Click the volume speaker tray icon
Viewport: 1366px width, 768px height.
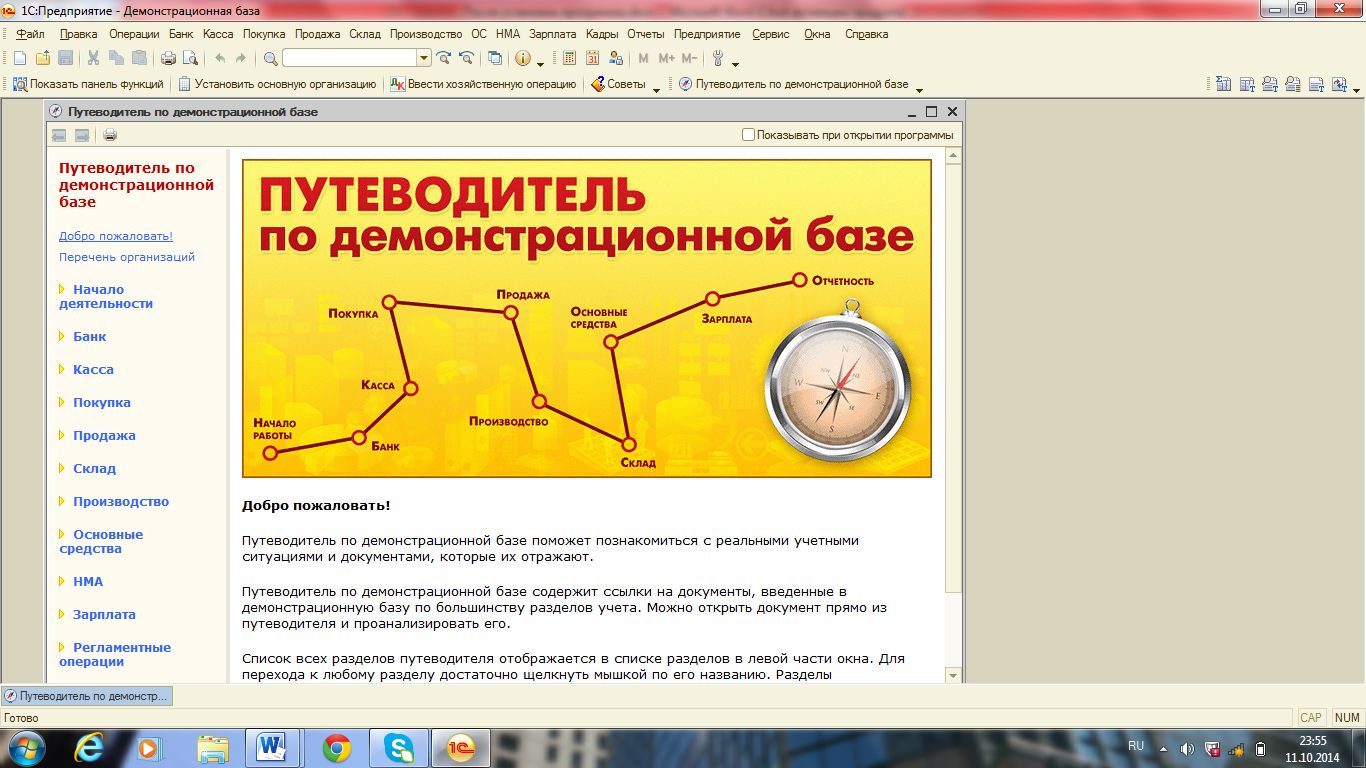click(1187, 748)
